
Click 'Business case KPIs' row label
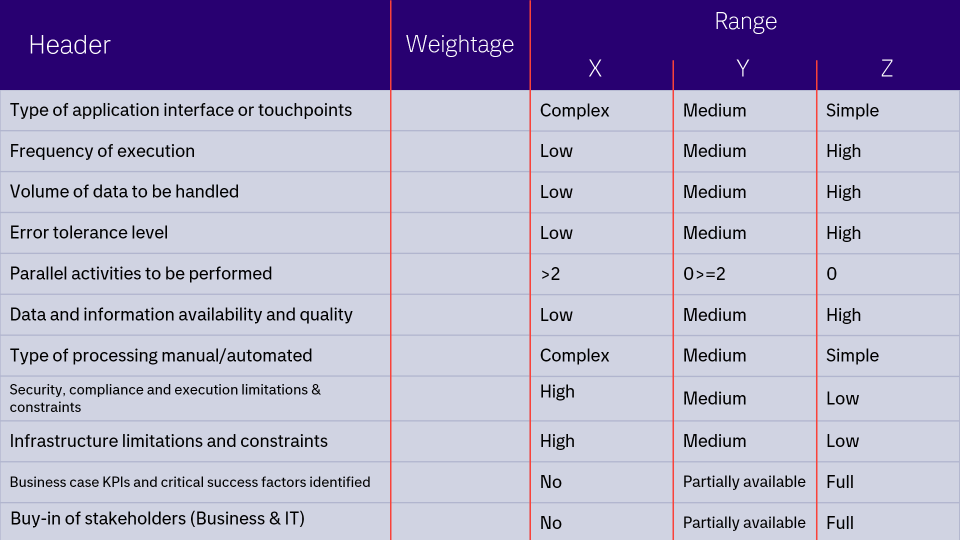190,482
